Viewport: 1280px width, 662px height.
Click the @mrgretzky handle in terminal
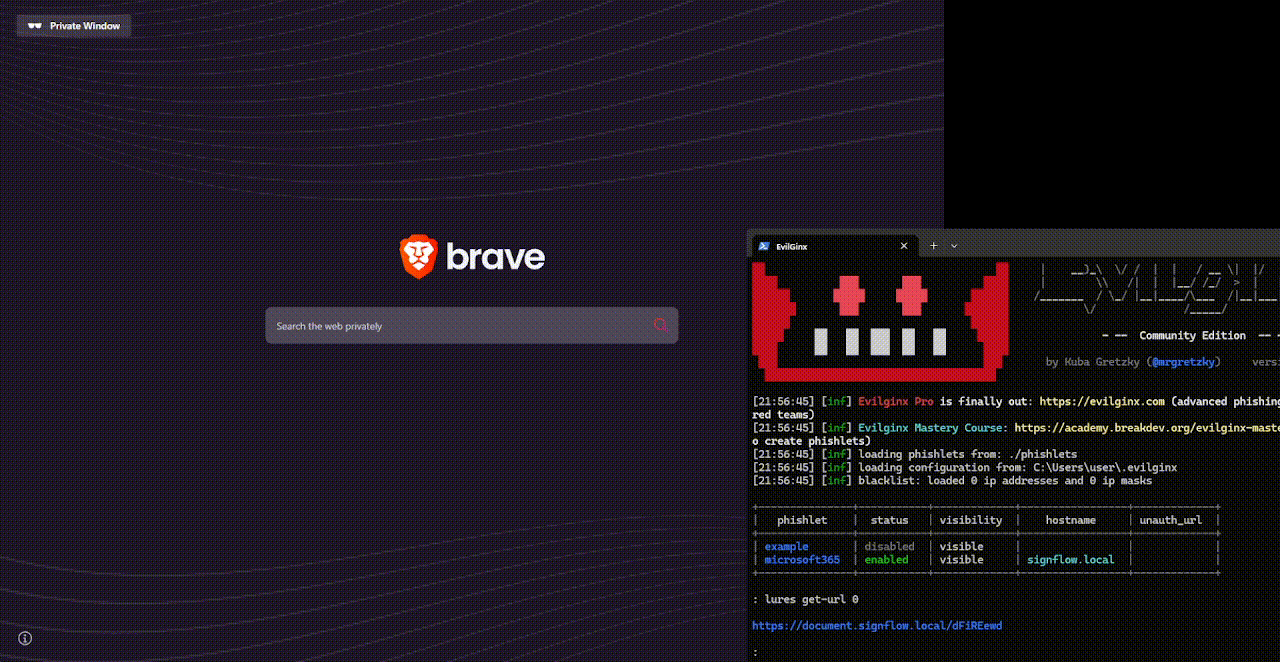1184,362
